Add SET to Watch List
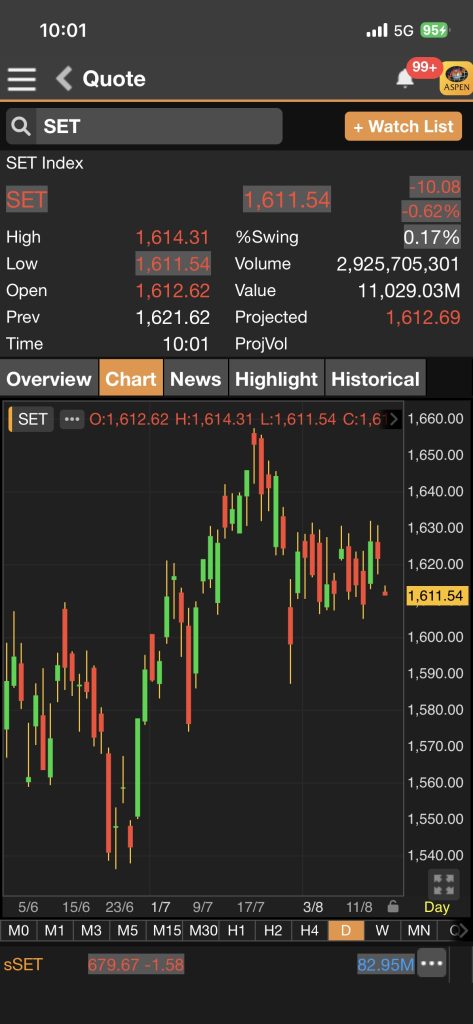The height and width of the screenshot is (1024, 473). coord(403,127)
